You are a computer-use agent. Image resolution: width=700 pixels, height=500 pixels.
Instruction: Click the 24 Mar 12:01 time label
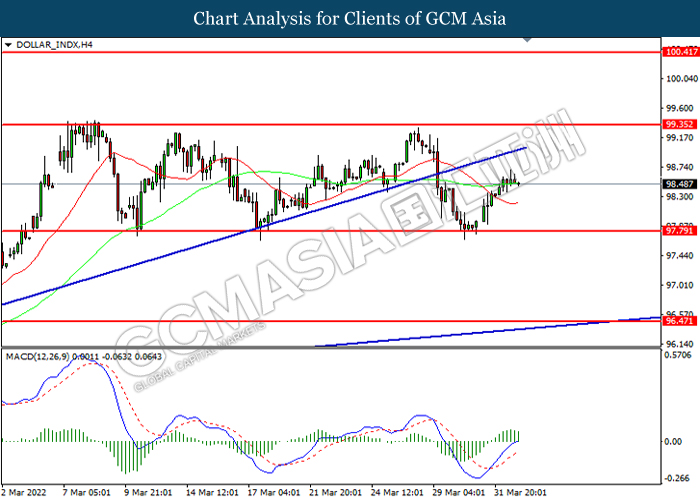click(x=397, y=492)
